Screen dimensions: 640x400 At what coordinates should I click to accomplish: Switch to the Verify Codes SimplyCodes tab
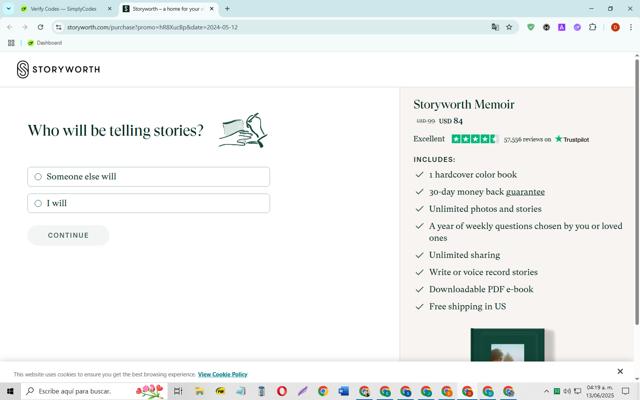pos(63,9)
